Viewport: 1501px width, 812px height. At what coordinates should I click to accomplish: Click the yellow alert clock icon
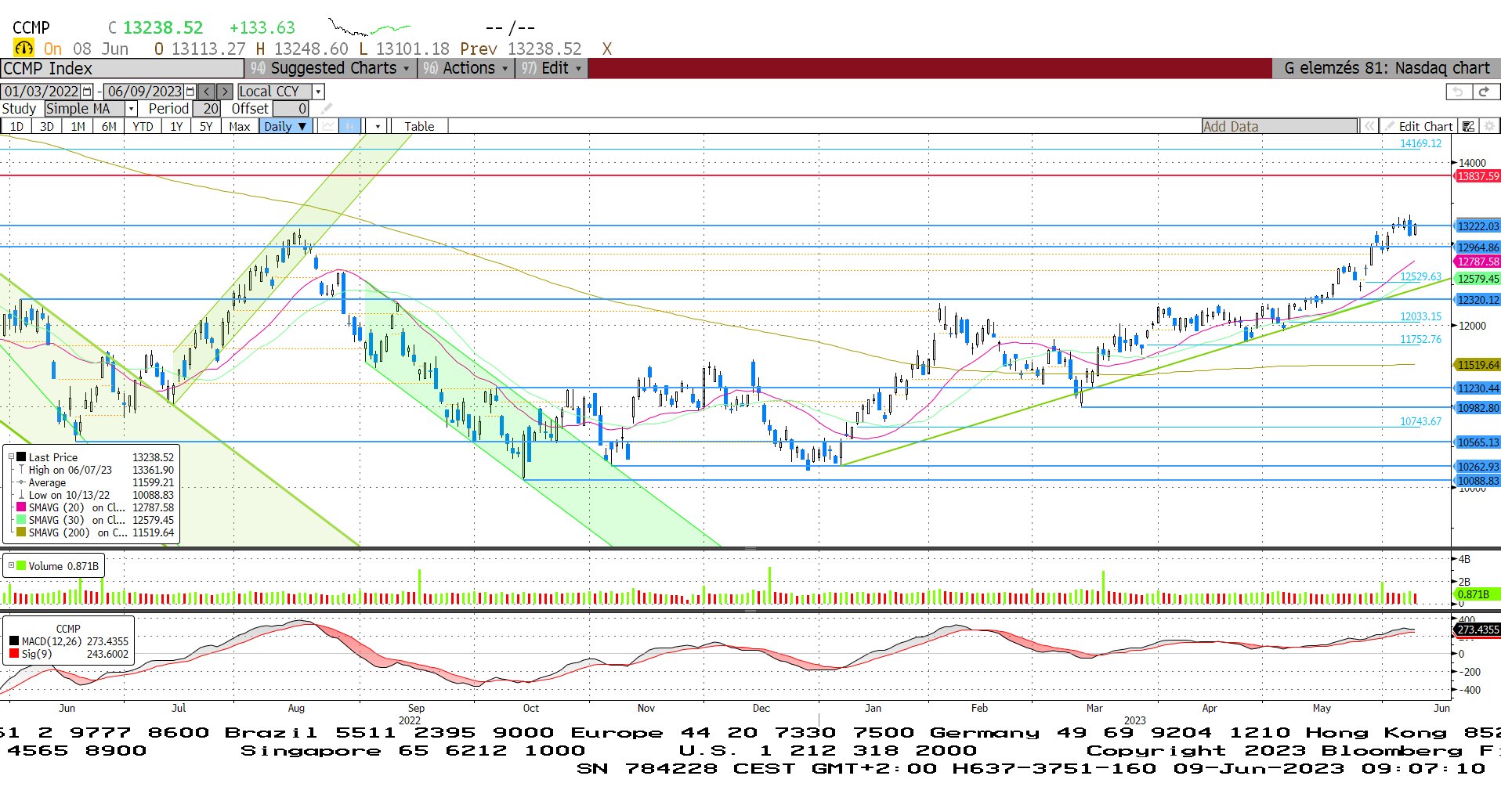pos(24,49)
